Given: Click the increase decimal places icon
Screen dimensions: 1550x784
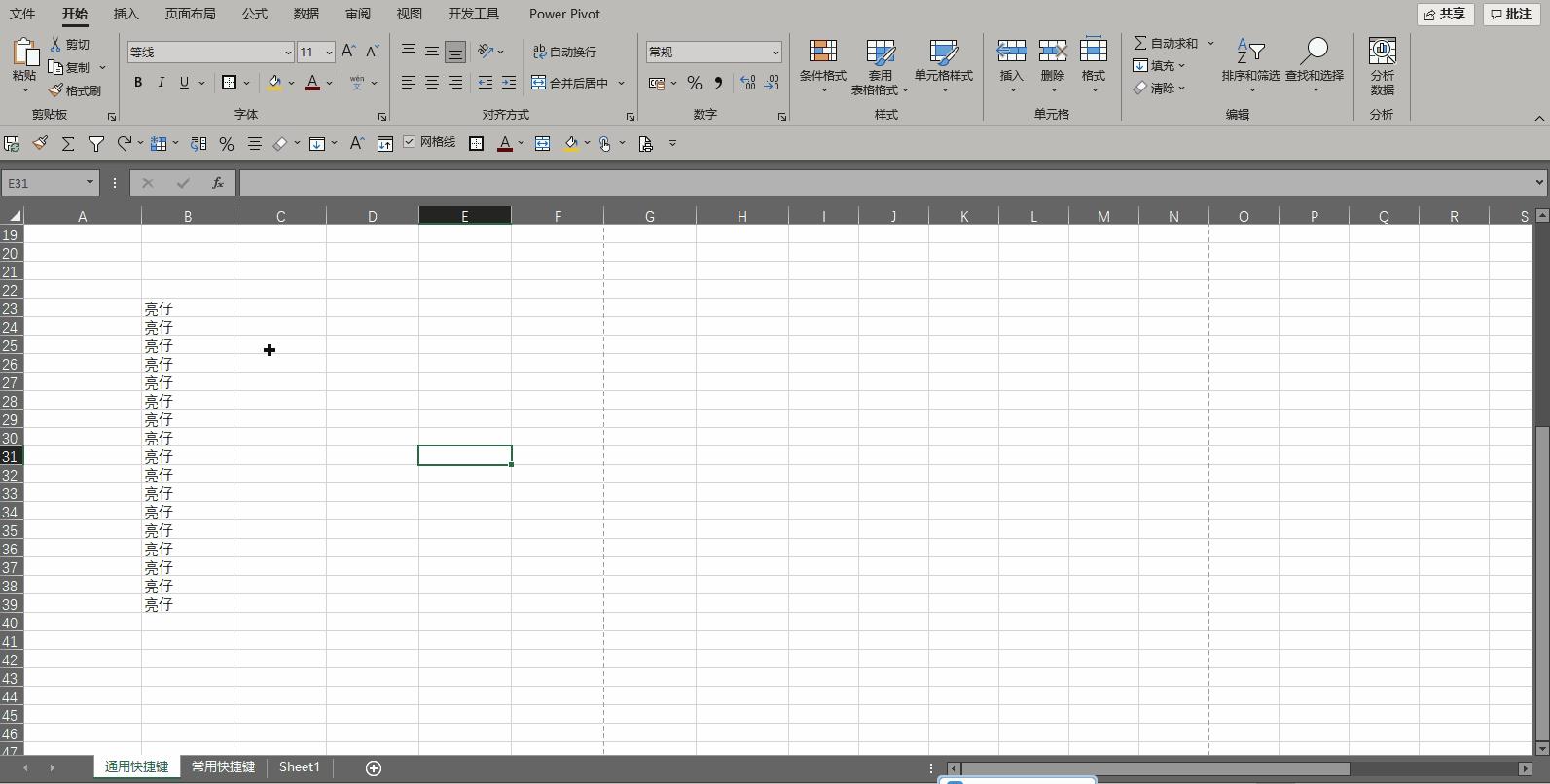Looking at the screenshot, I should (747, 84).
